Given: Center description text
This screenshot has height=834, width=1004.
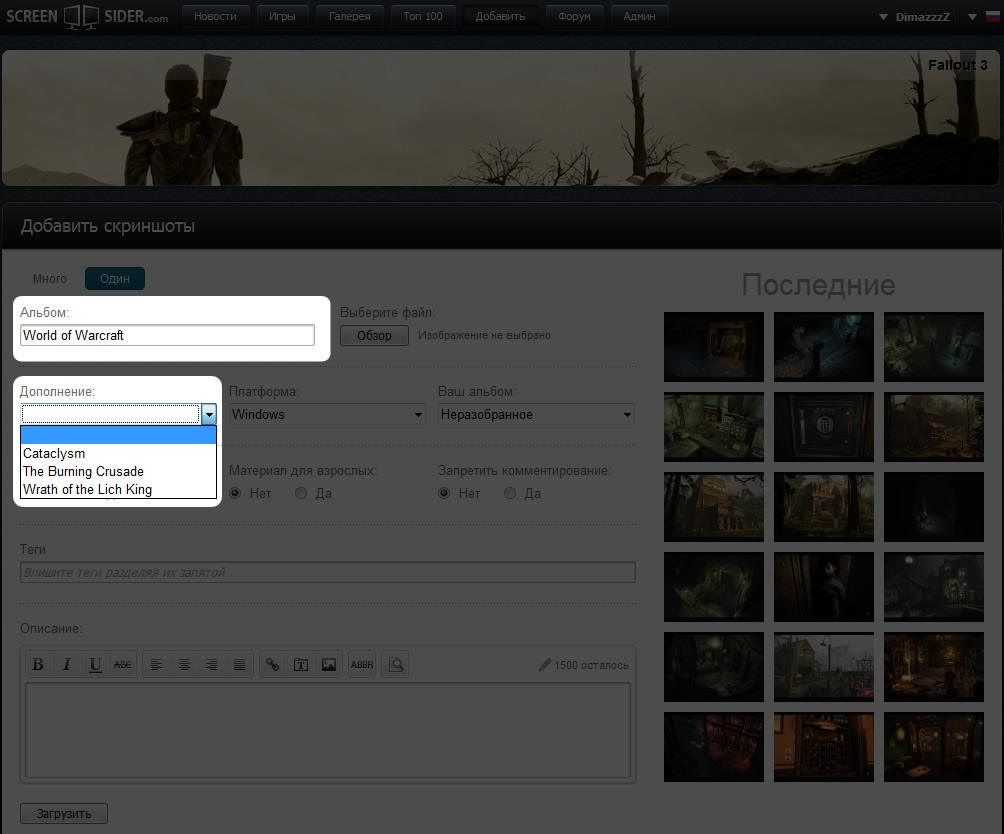Looking at the screenshot, I should [x=184, y=664].
